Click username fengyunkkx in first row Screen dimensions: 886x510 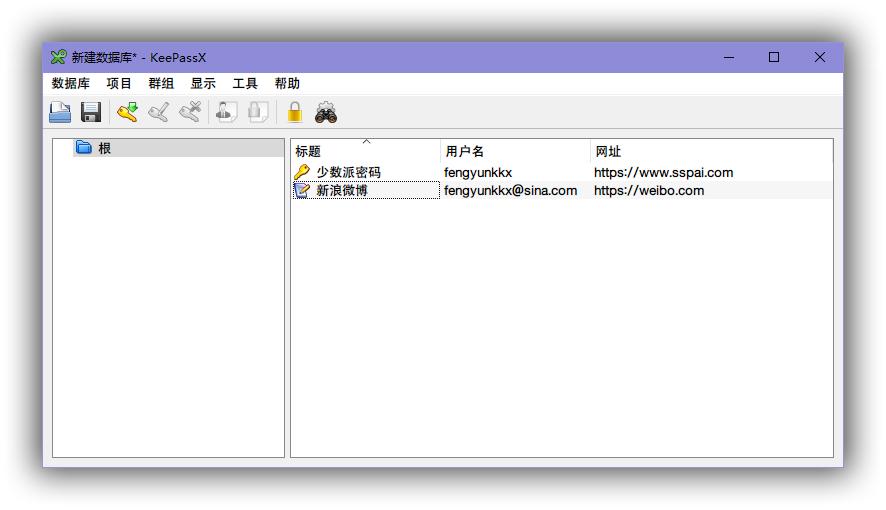coord(478,172)
